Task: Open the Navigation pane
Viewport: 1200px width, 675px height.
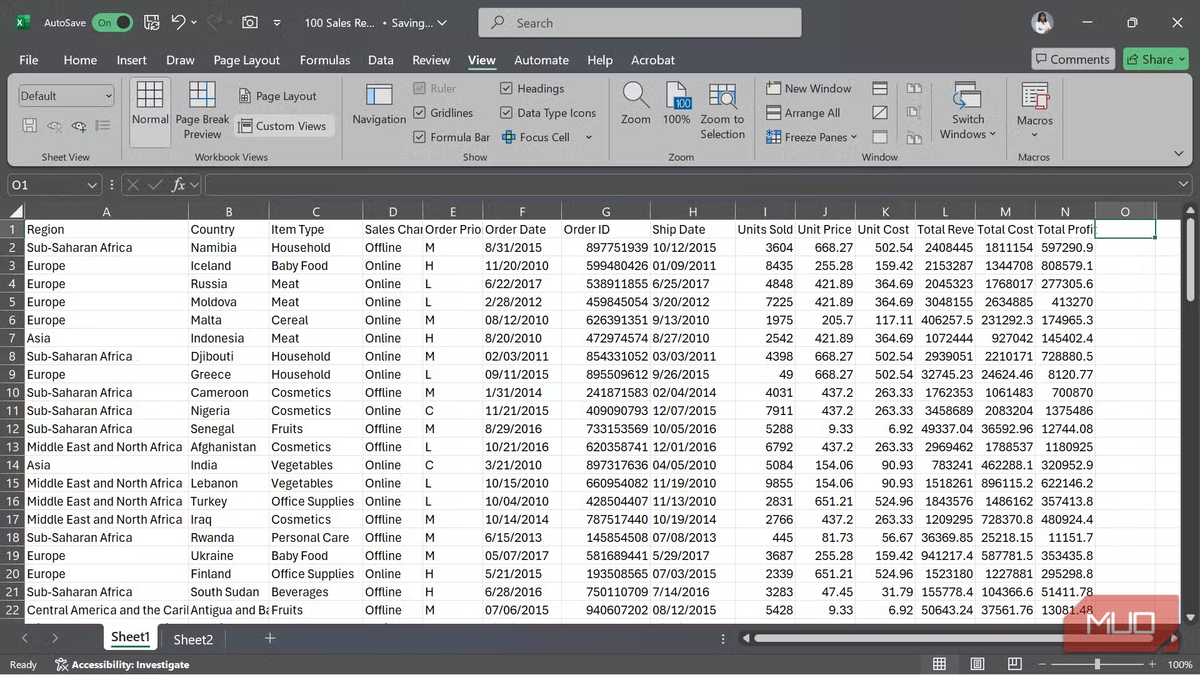Action: pyautogui.click(x=379, y=105)
